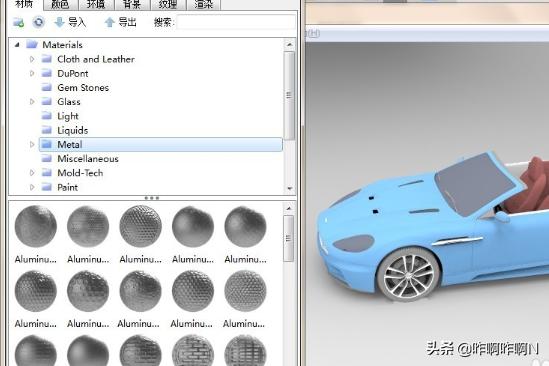Switch to the 环境 tab
Image resolution: width=549 pixels, height=366 pixels.
(x=96, y=4)
